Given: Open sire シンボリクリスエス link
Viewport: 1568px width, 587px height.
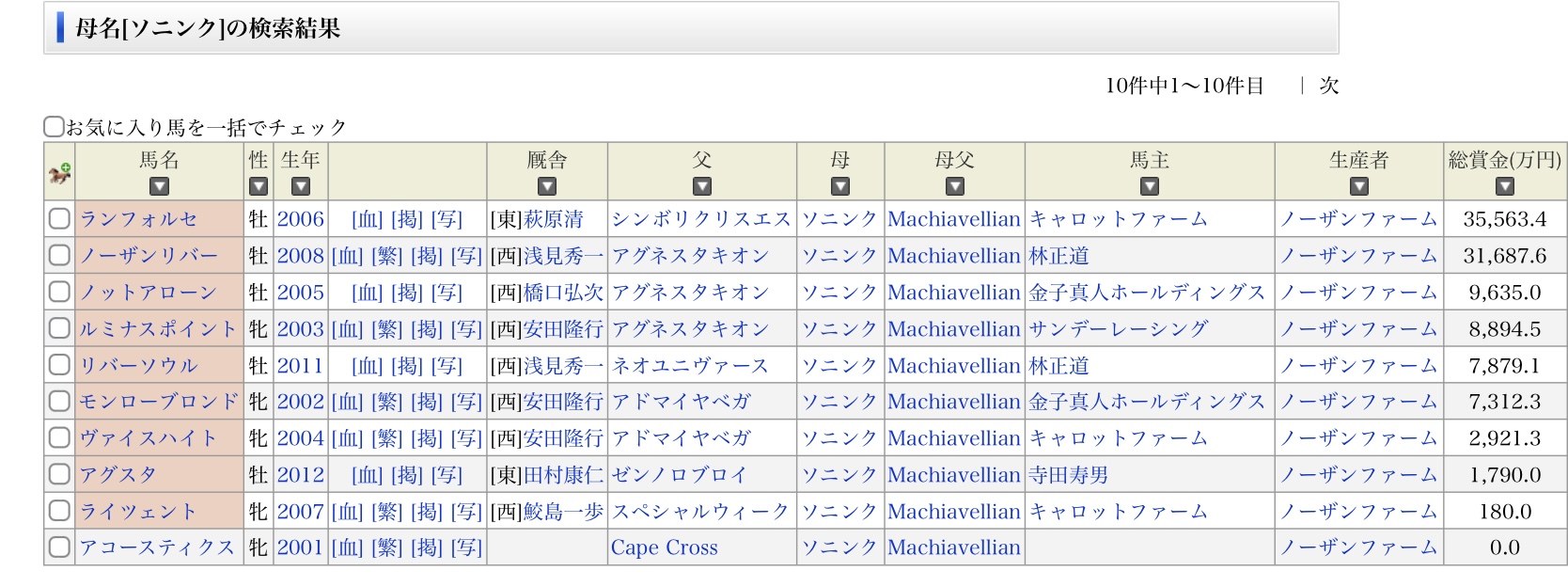Looking at the screenshot, I should click(x=701, y=219).
